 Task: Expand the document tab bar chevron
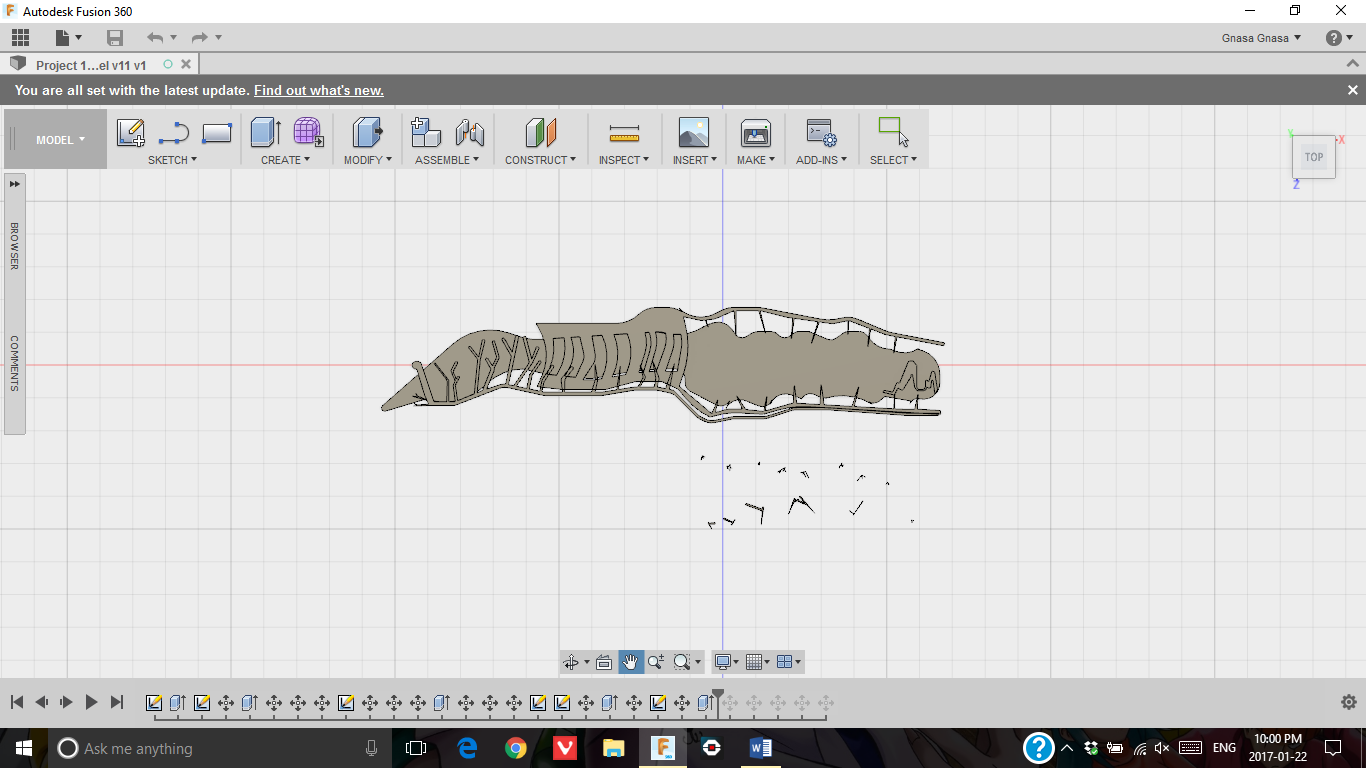click(1353, 64)
